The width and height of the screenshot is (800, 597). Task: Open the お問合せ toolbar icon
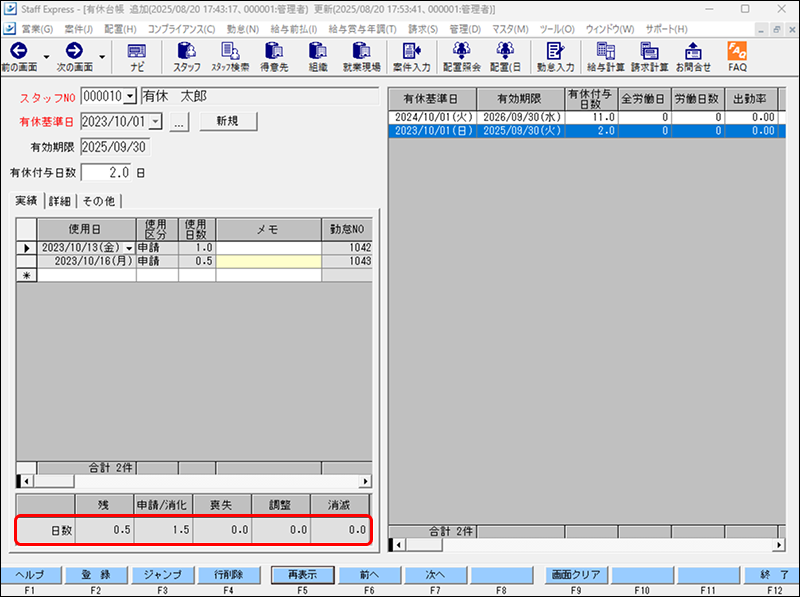693,56
